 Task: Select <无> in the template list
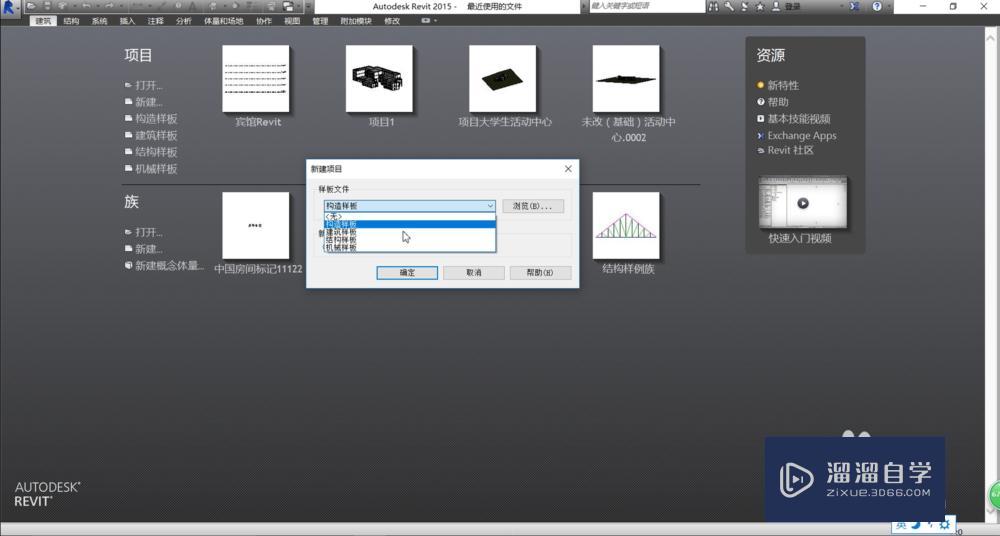409,217
